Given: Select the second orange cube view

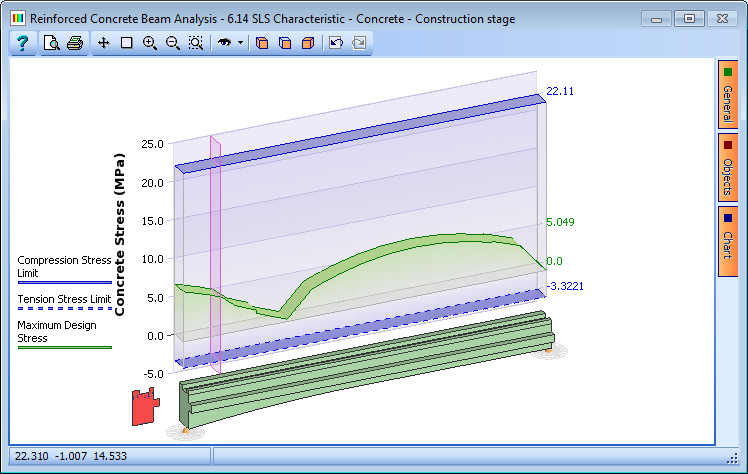Looking at the screenshot, I should [x=285, y=43].
